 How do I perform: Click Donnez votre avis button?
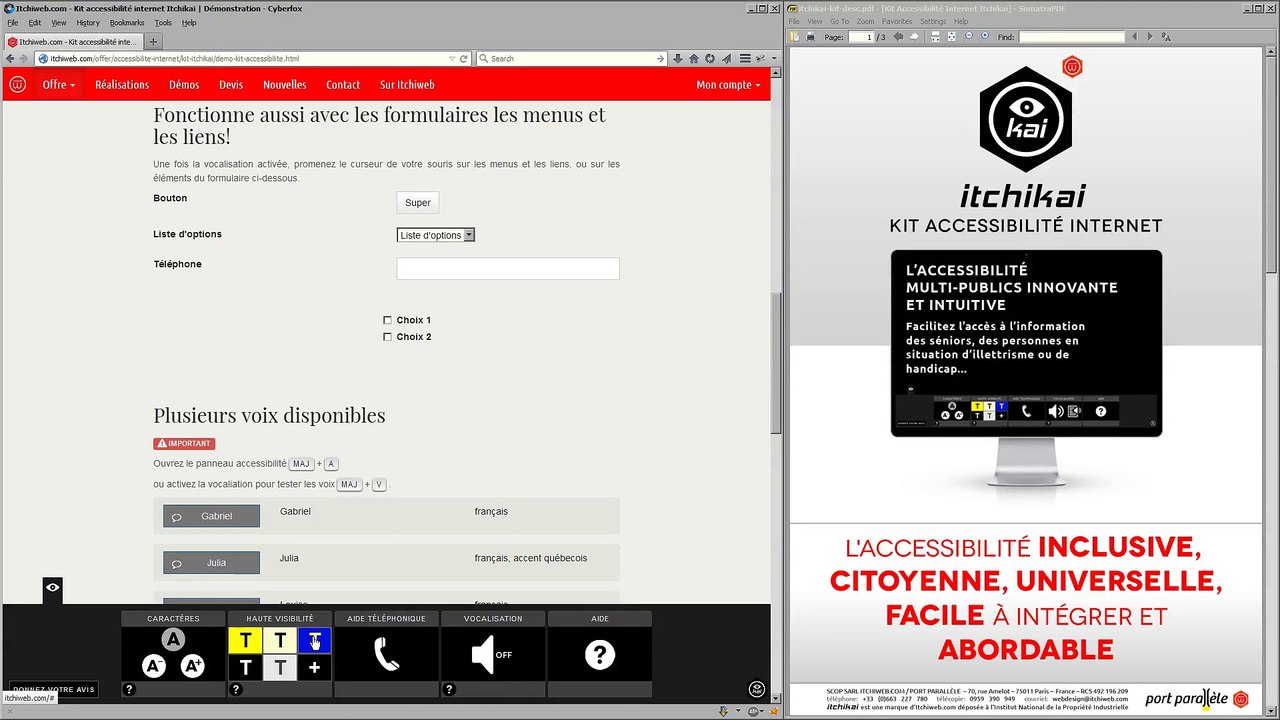pos(53,689)
